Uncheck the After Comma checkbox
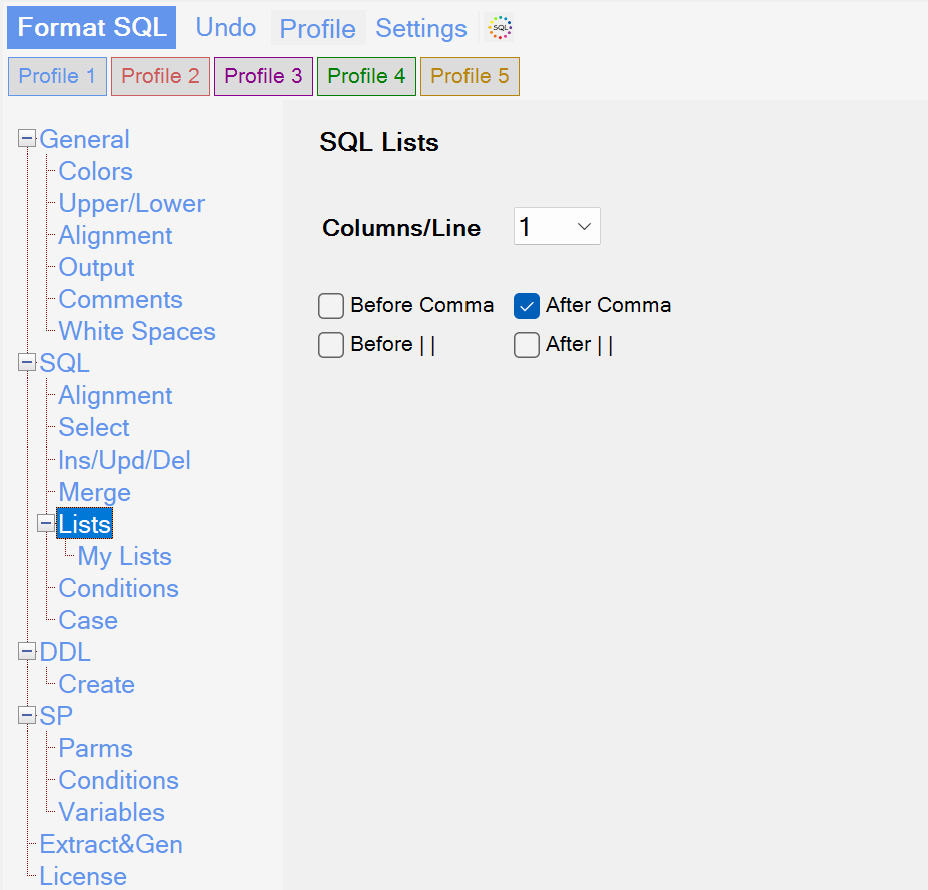Image resolution: width=928 pixels, height=890 pixels. pyautogui.click(x=527, y=306)
